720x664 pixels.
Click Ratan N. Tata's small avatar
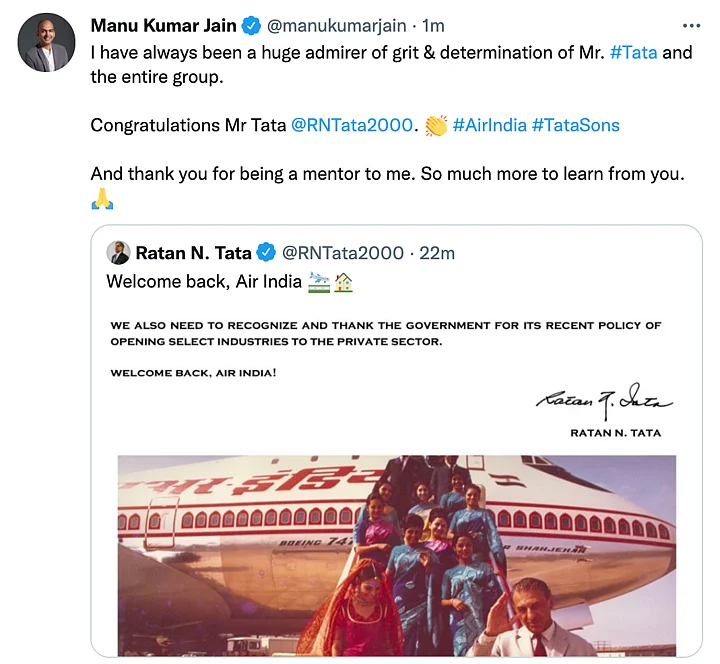[119, 253]
